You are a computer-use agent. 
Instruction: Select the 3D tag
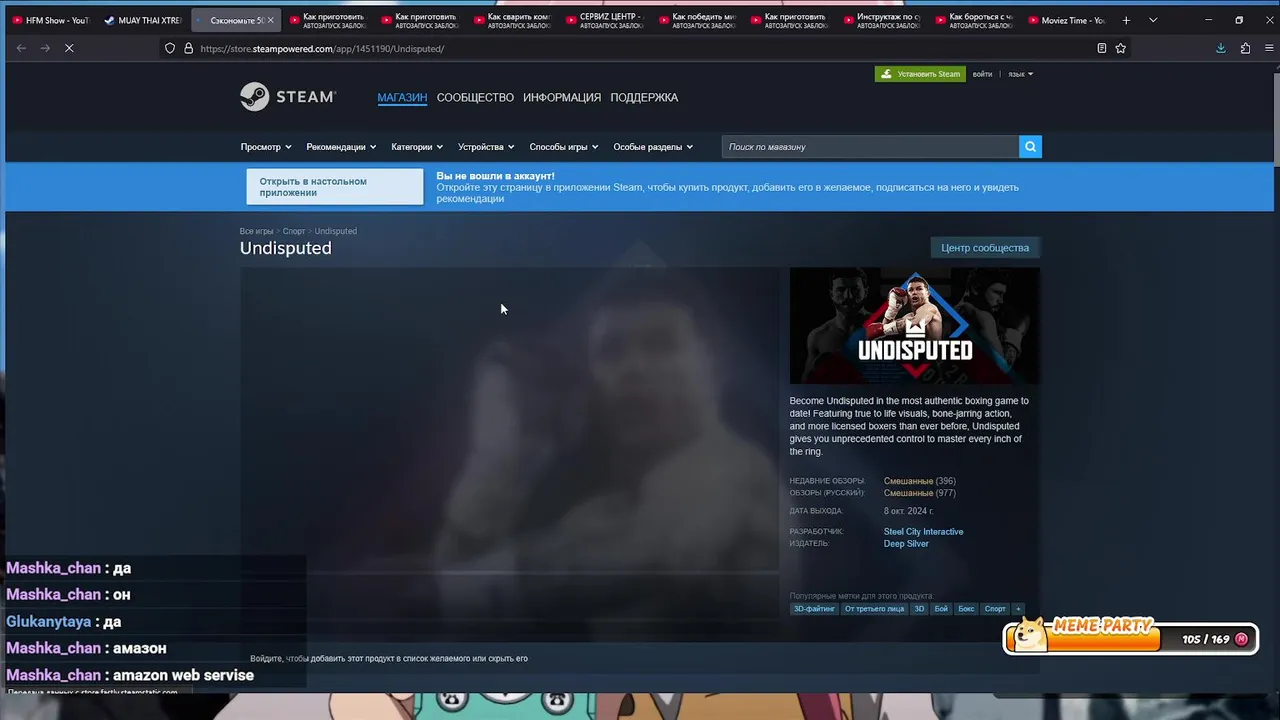pyautogui.click(x=919, y=609)
